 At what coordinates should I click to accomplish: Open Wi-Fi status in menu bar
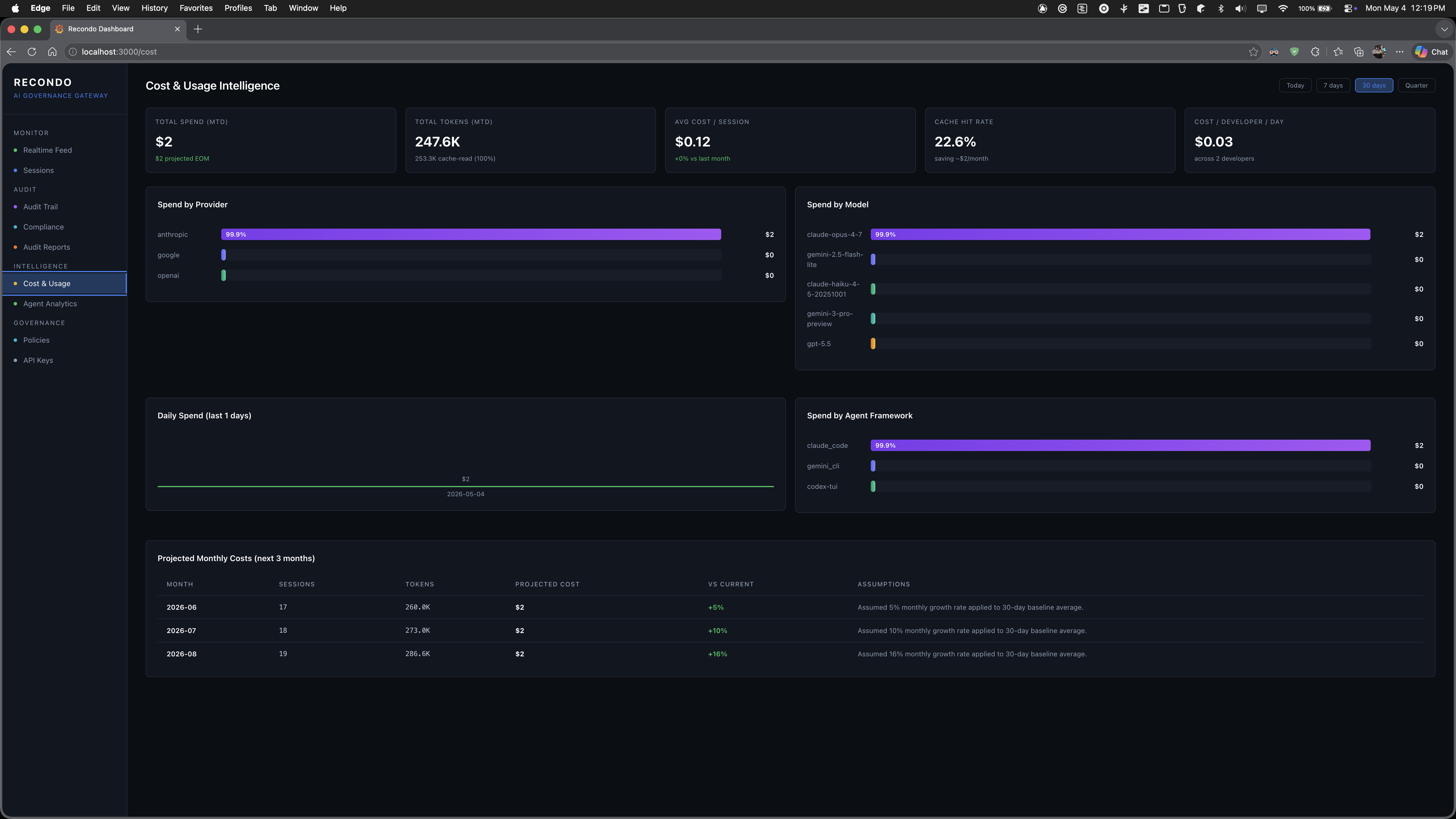click(1283, 8)
